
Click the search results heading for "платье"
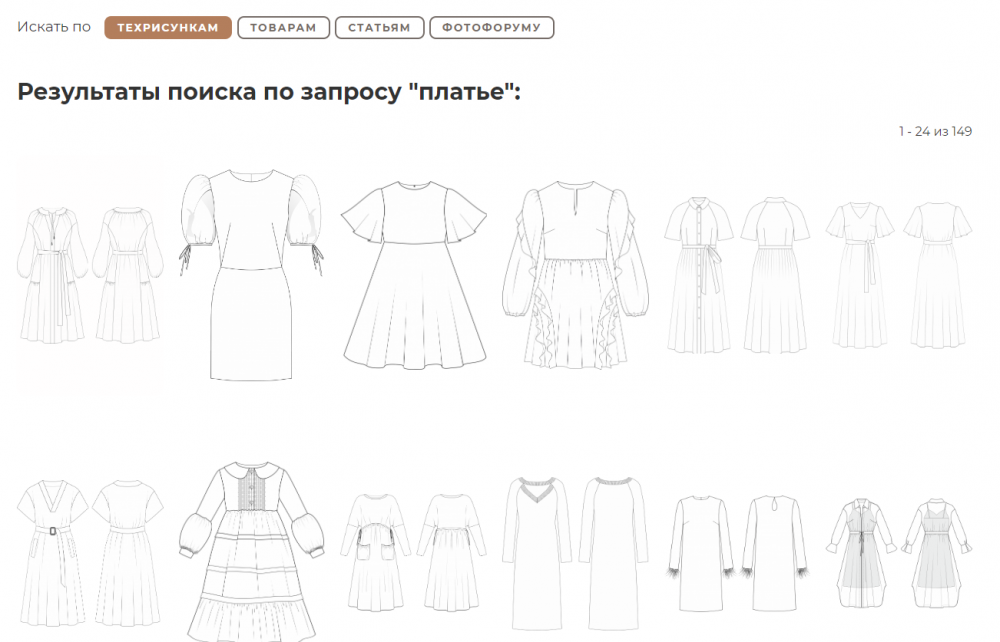[270, 92]
